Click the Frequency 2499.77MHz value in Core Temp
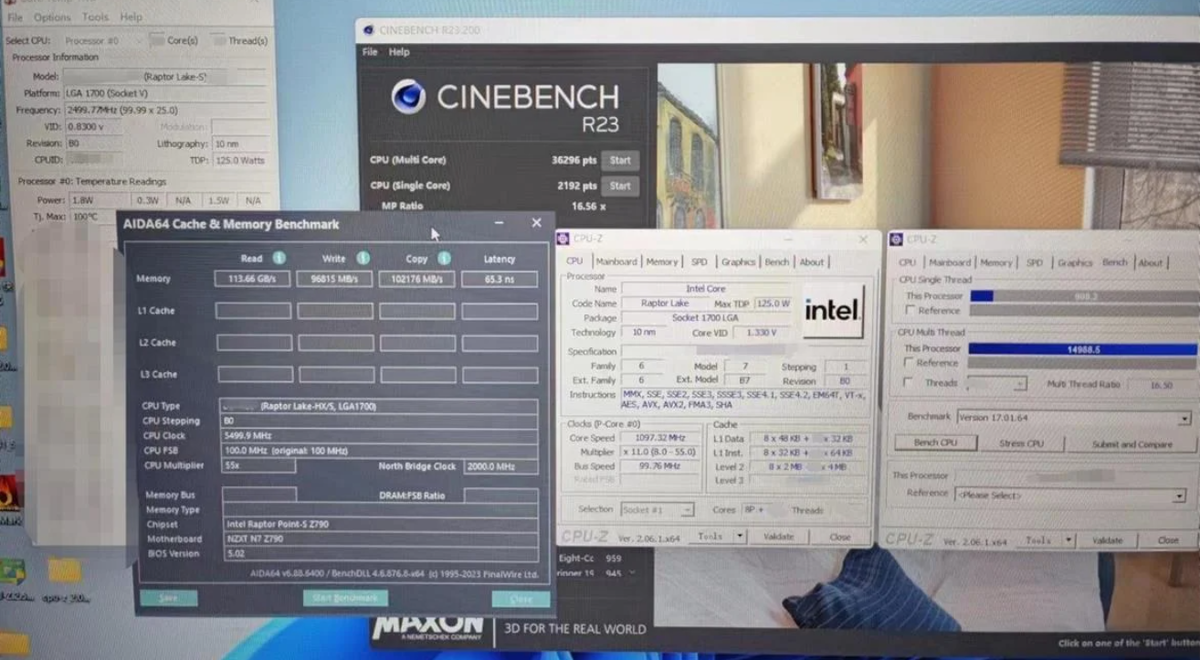The width and height of the screenshot is (1200, 660). [x=166, y=110]
